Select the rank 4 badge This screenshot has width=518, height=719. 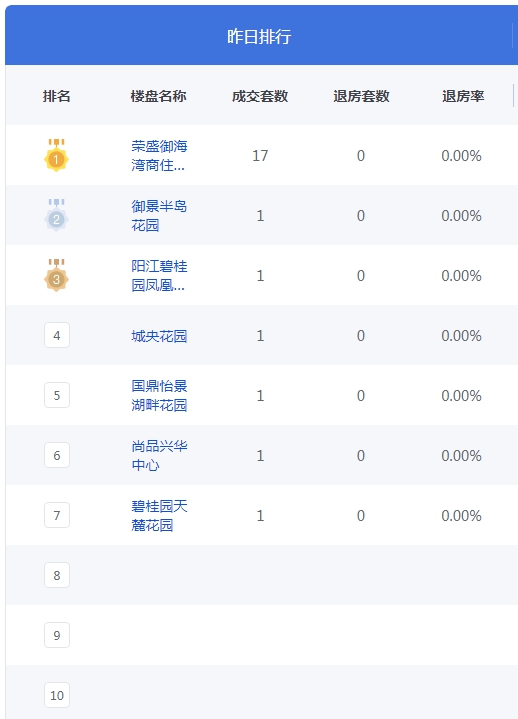click(57, 335)
